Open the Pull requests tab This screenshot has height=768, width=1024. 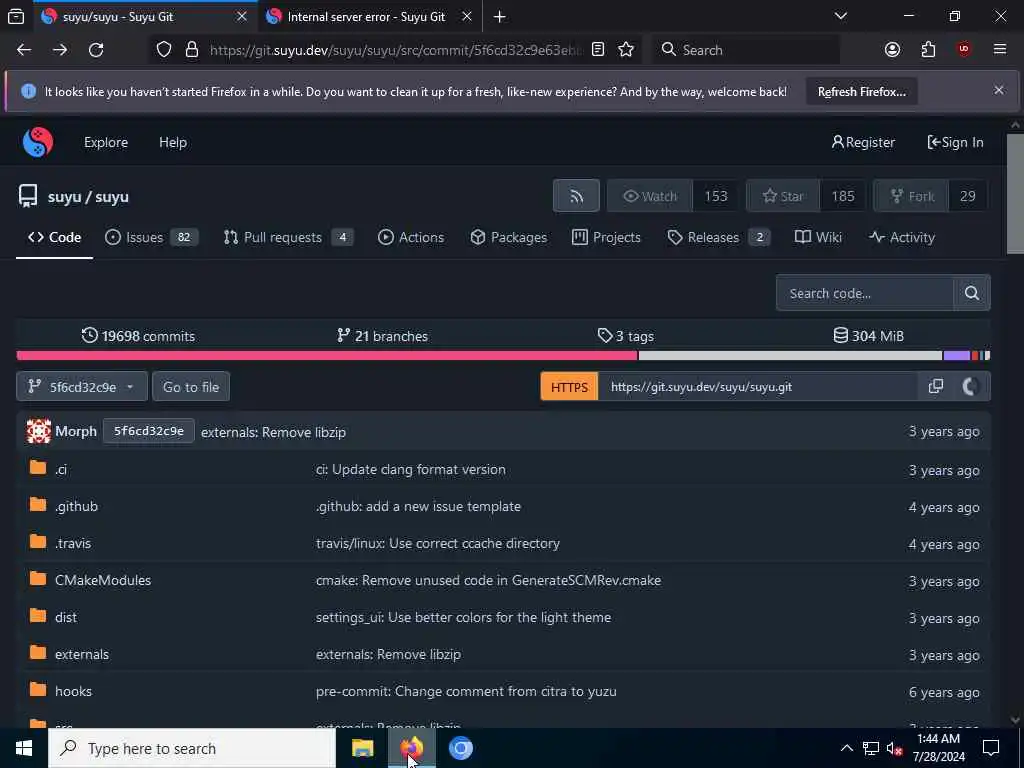tap(287, 238)
